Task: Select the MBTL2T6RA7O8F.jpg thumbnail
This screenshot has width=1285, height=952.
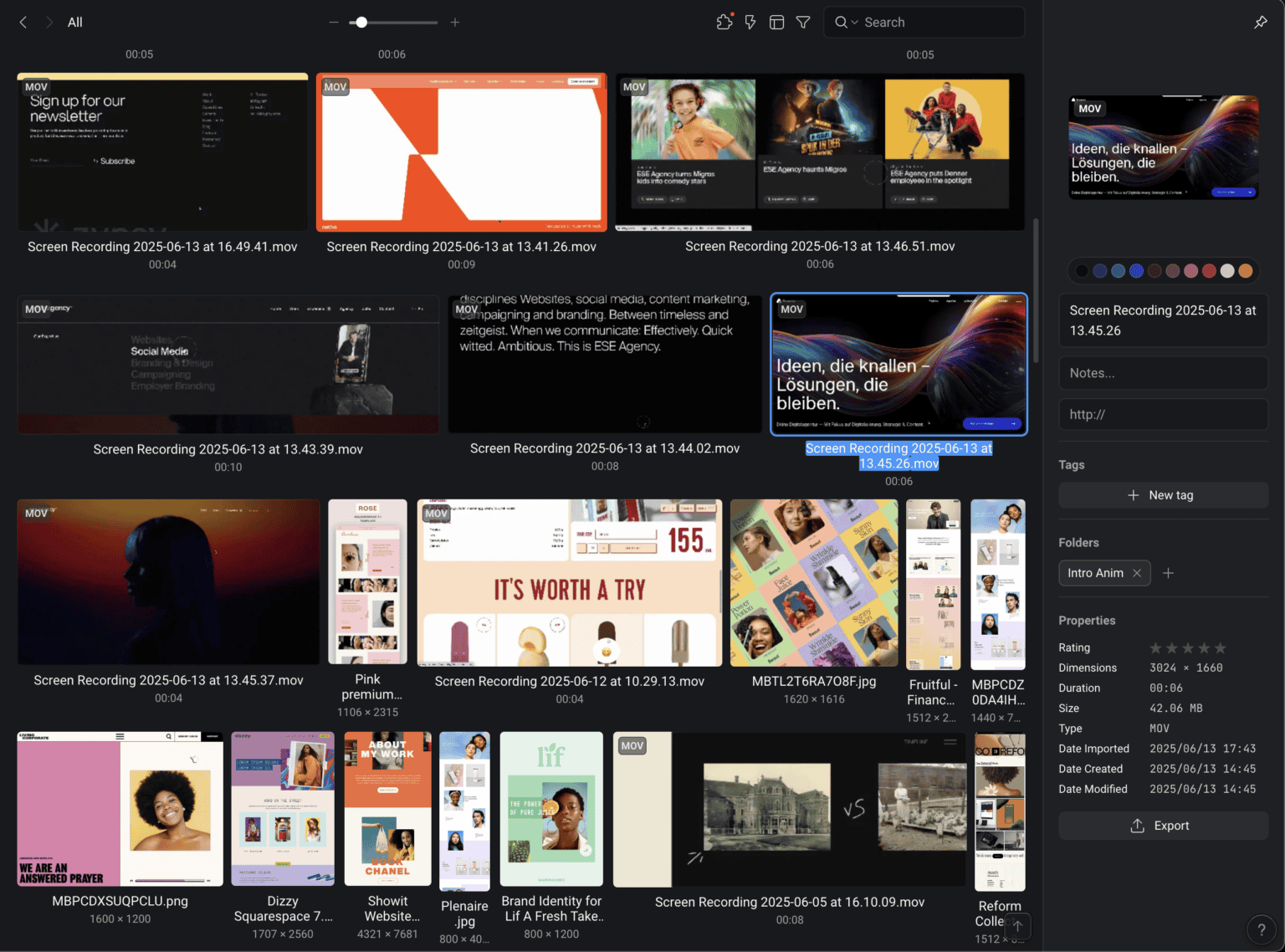Action: coord(814,583)
